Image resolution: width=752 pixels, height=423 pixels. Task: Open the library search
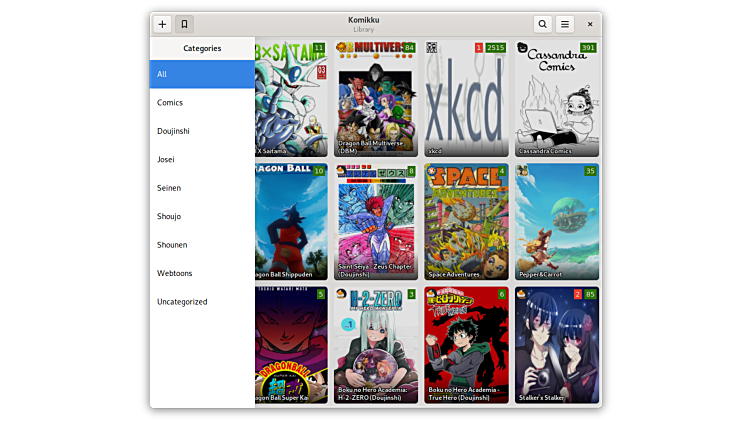coord(542,24)
